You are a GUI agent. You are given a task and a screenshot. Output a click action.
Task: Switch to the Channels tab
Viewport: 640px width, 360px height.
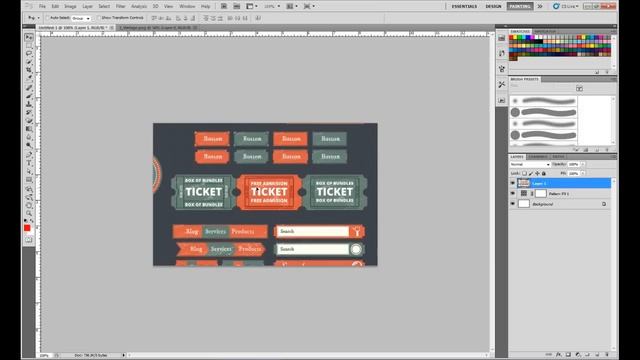538,157
